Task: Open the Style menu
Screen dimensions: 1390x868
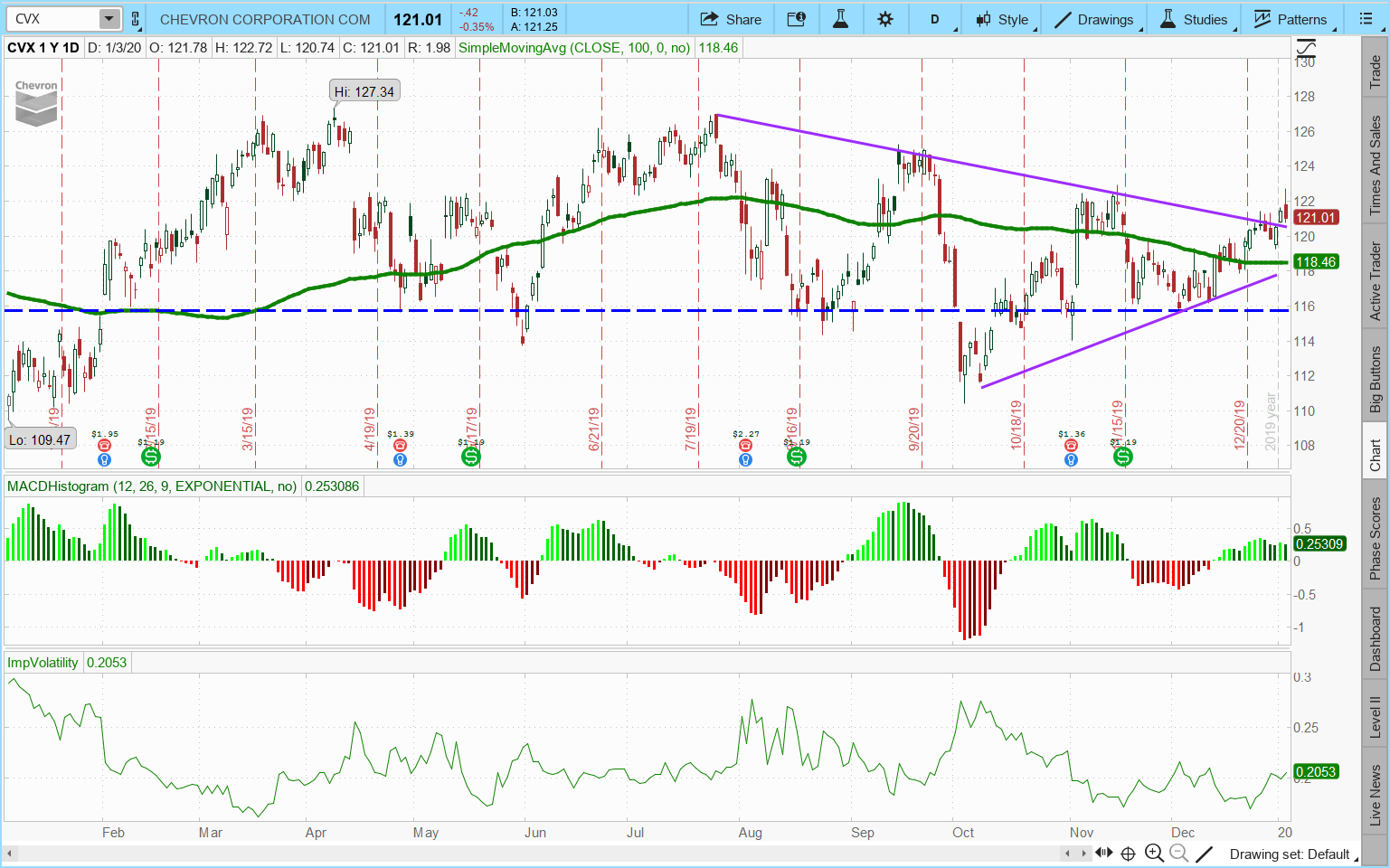Action: [1002, 19]
